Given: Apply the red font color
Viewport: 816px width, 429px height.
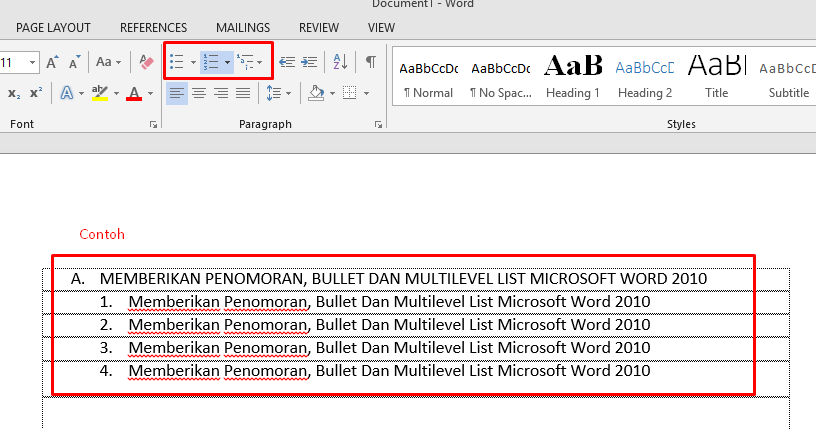Looking at the screenshot, I should pos(134,93).
